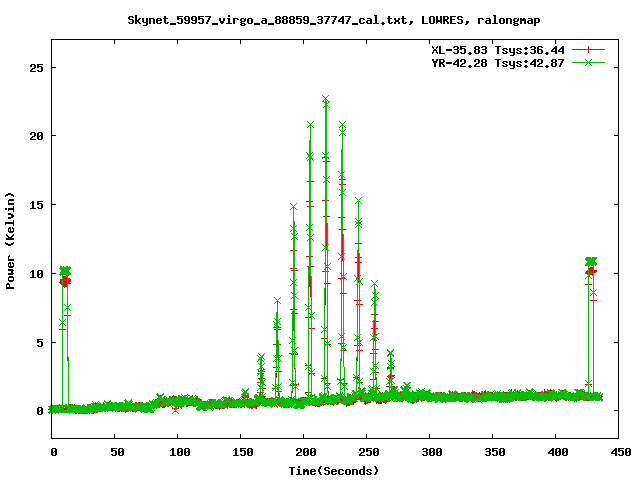Click the y-axis tick label 20

(x=36, y=136)
